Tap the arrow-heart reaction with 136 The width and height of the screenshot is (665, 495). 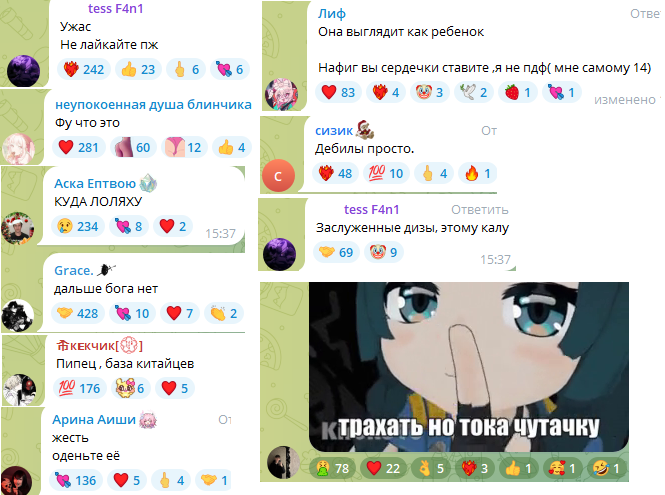pos(76,480)
